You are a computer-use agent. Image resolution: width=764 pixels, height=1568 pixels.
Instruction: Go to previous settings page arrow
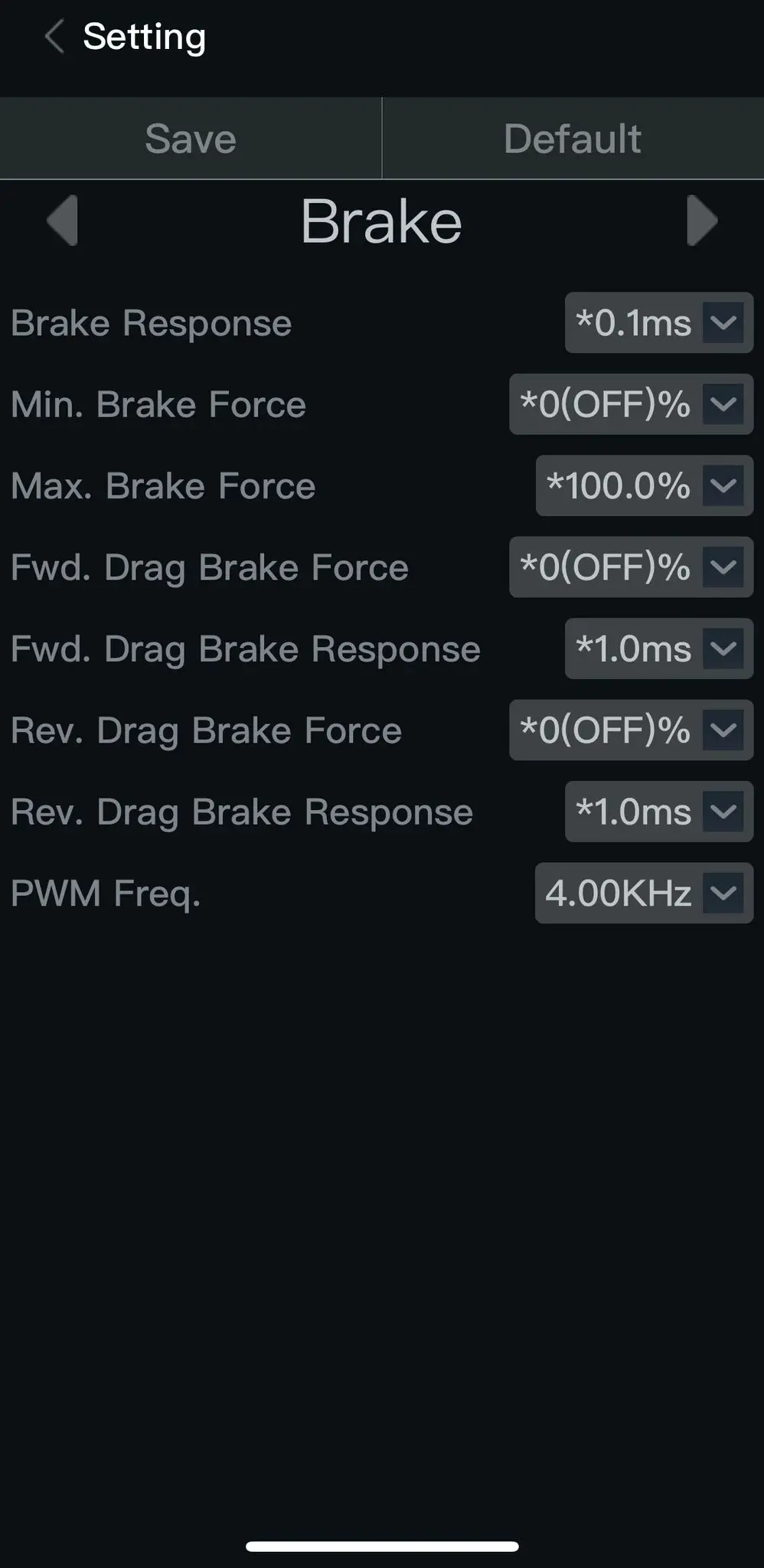pyautogui.click(x=63, y=220)
